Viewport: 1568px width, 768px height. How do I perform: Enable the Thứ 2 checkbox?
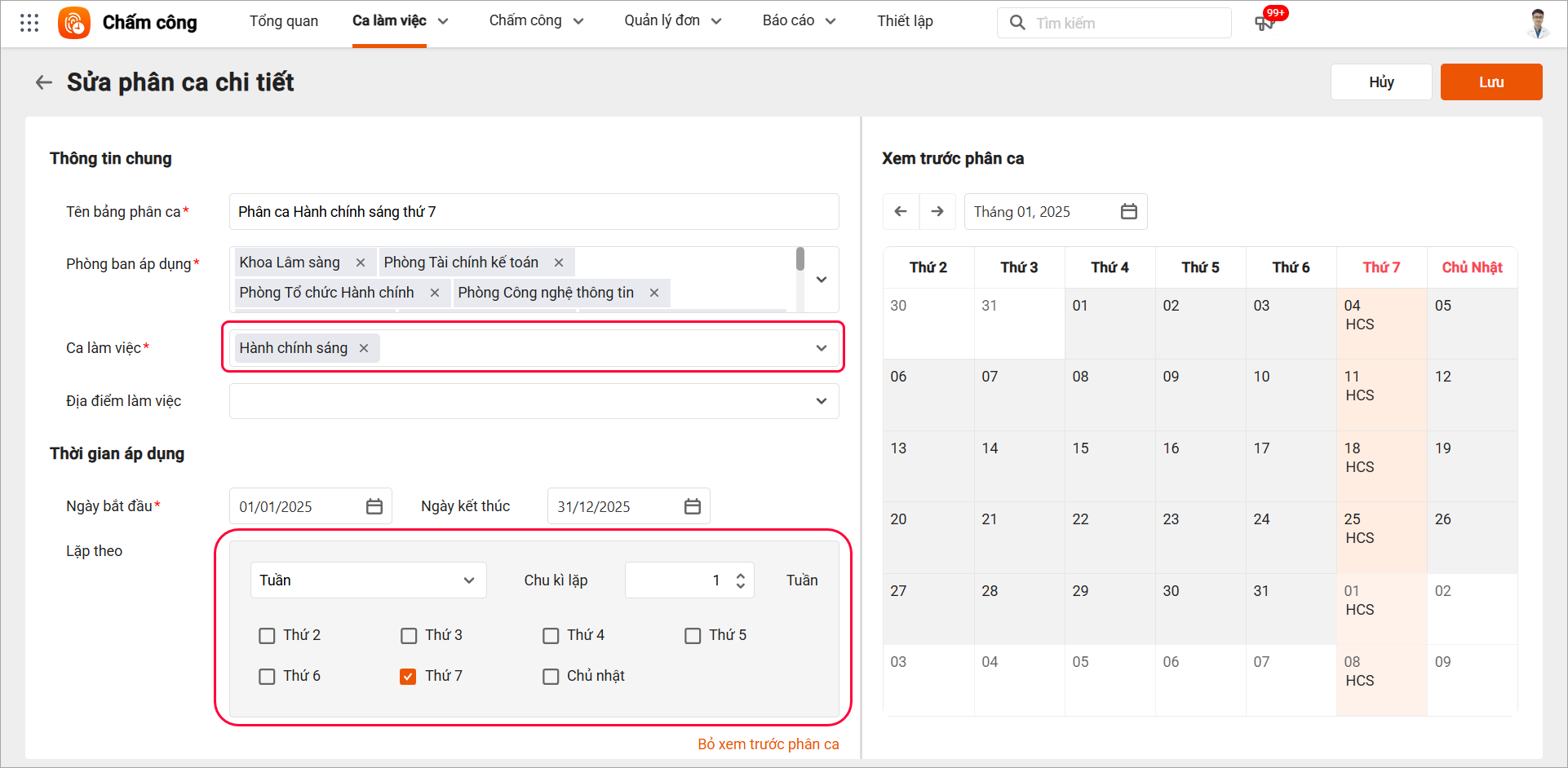coord(267,636)
